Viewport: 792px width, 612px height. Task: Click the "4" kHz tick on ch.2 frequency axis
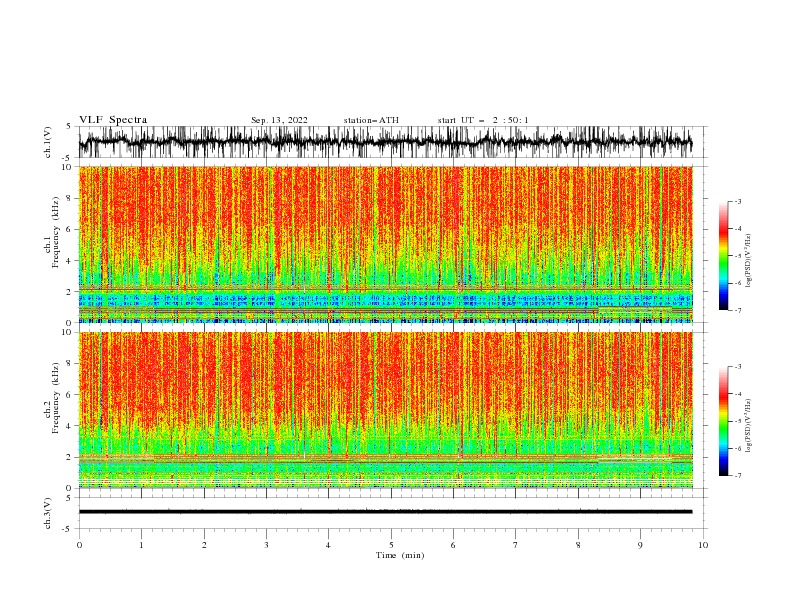(70, 426)
